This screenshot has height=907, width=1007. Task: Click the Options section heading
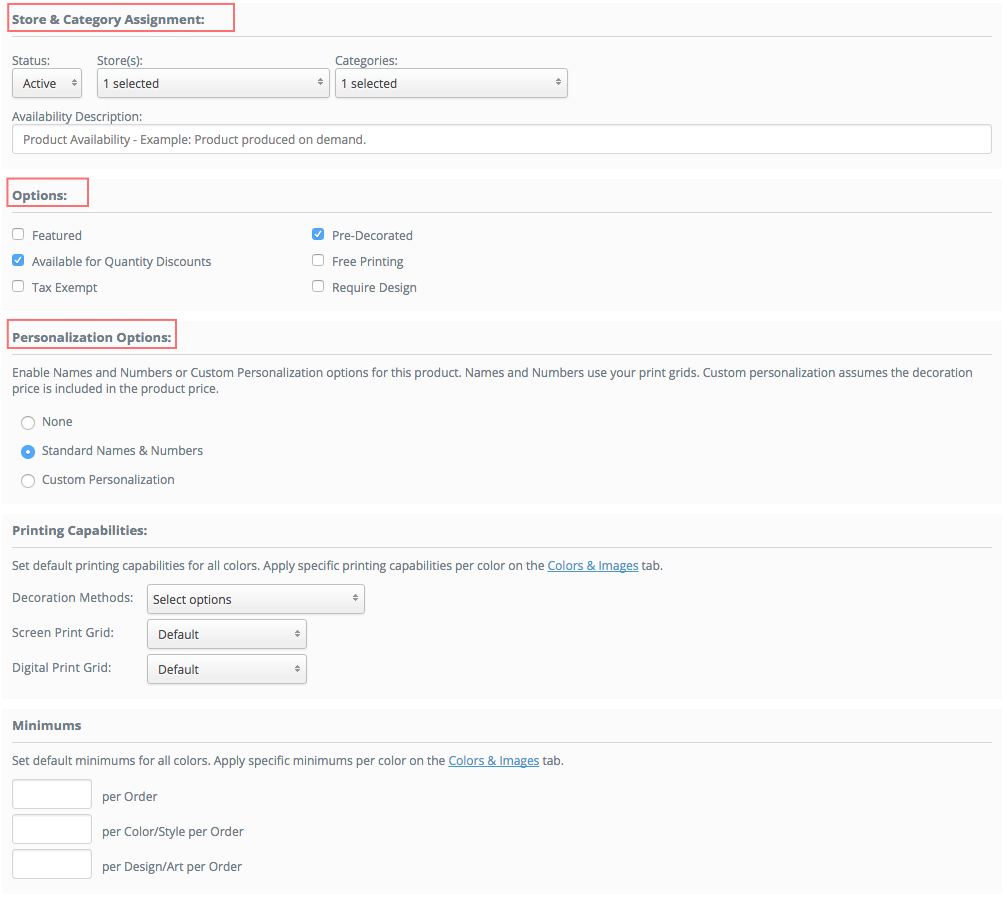[40, 195]
